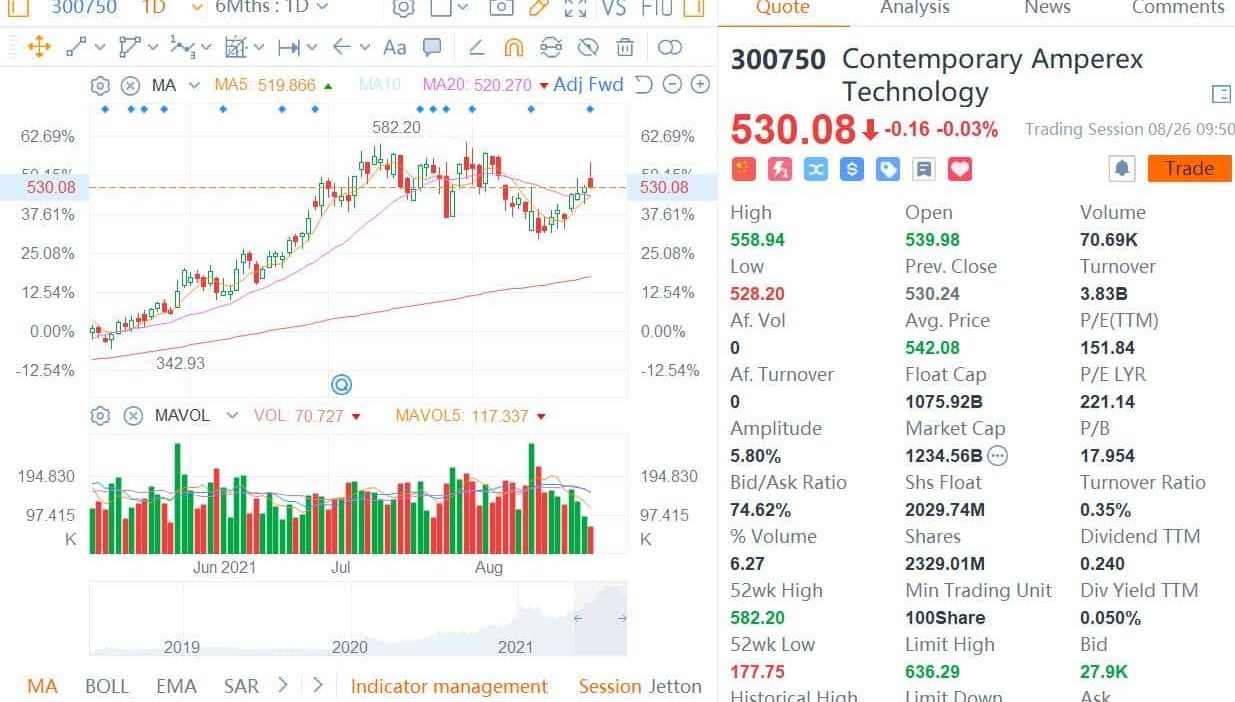Click the info icon beside Market Cap value
The image size is (1235, 702).
tap(998, 456)
